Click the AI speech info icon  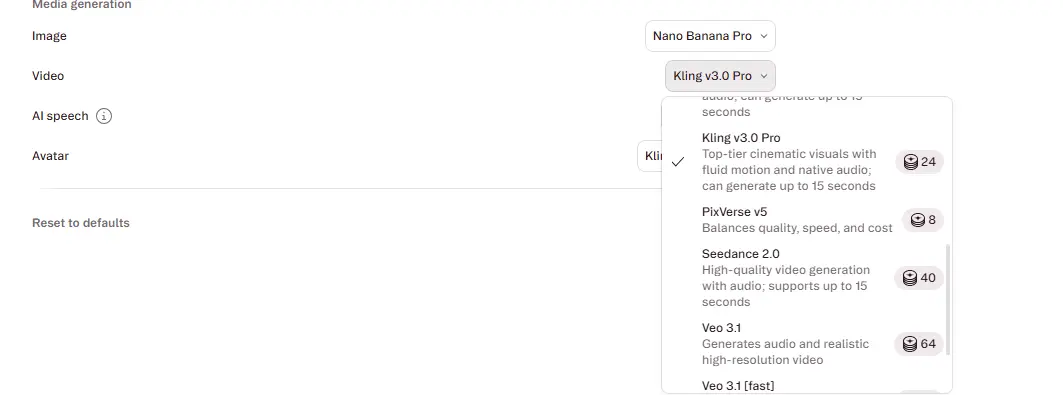(x=104, y=116)
